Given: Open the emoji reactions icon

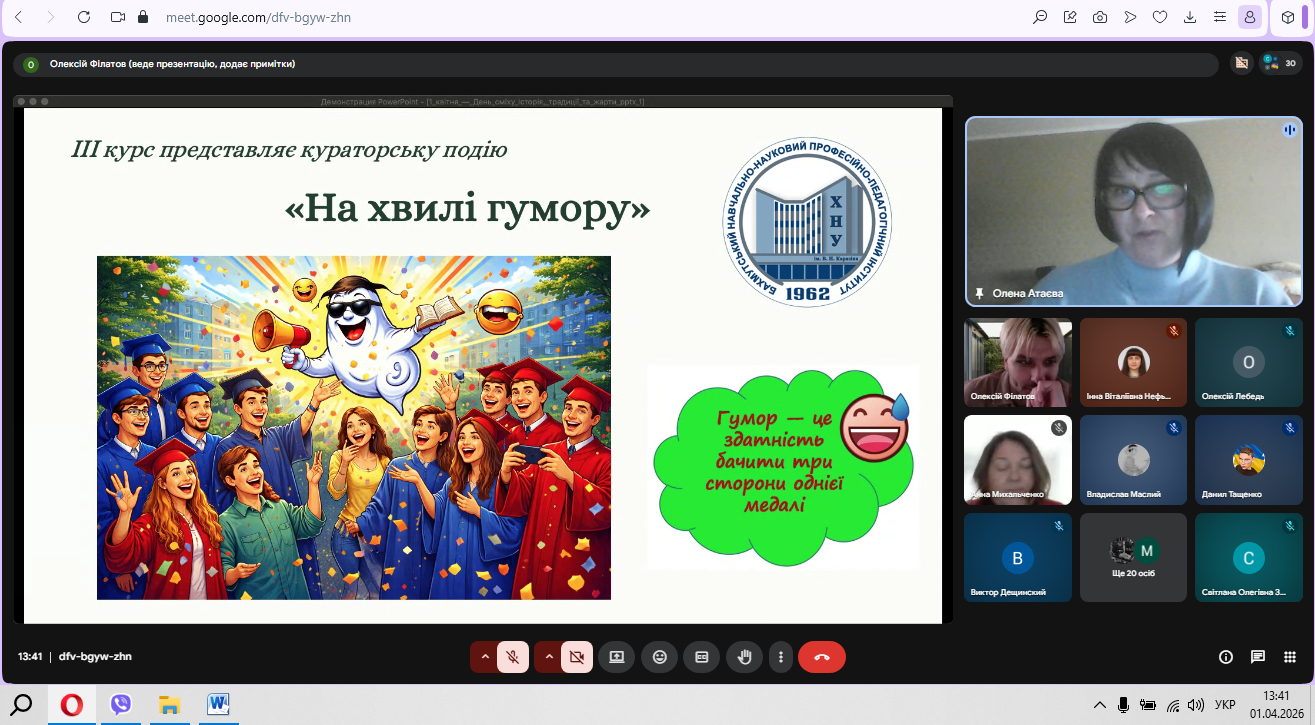Looking at the screenshot, I should tap(659, 657).
